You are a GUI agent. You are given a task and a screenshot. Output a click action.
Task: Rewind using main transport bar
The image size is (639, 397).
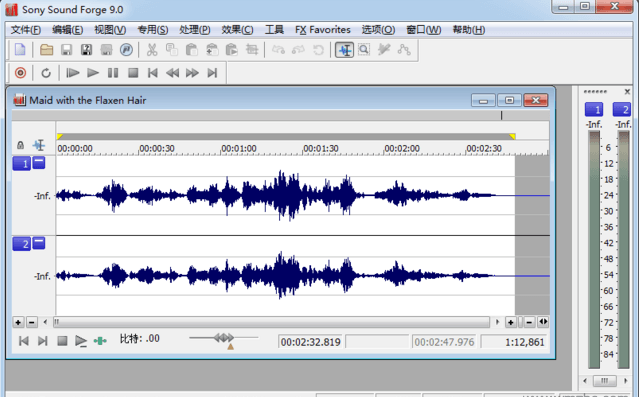pyautogui.click(x=172, y=73)
